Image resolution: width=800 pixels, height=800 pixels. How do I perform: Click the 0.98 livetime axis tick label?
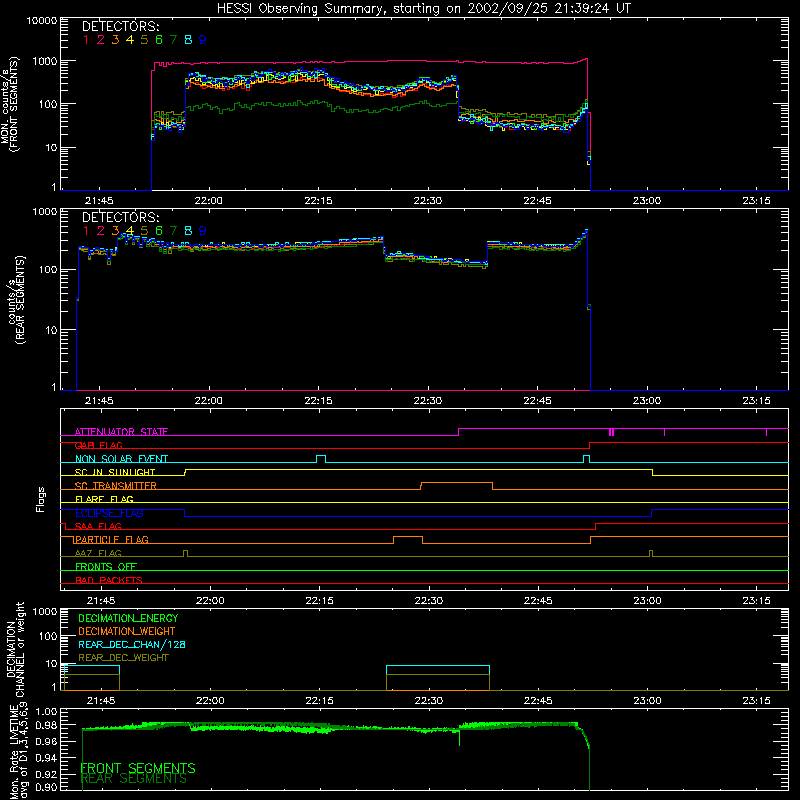(45, 725)
